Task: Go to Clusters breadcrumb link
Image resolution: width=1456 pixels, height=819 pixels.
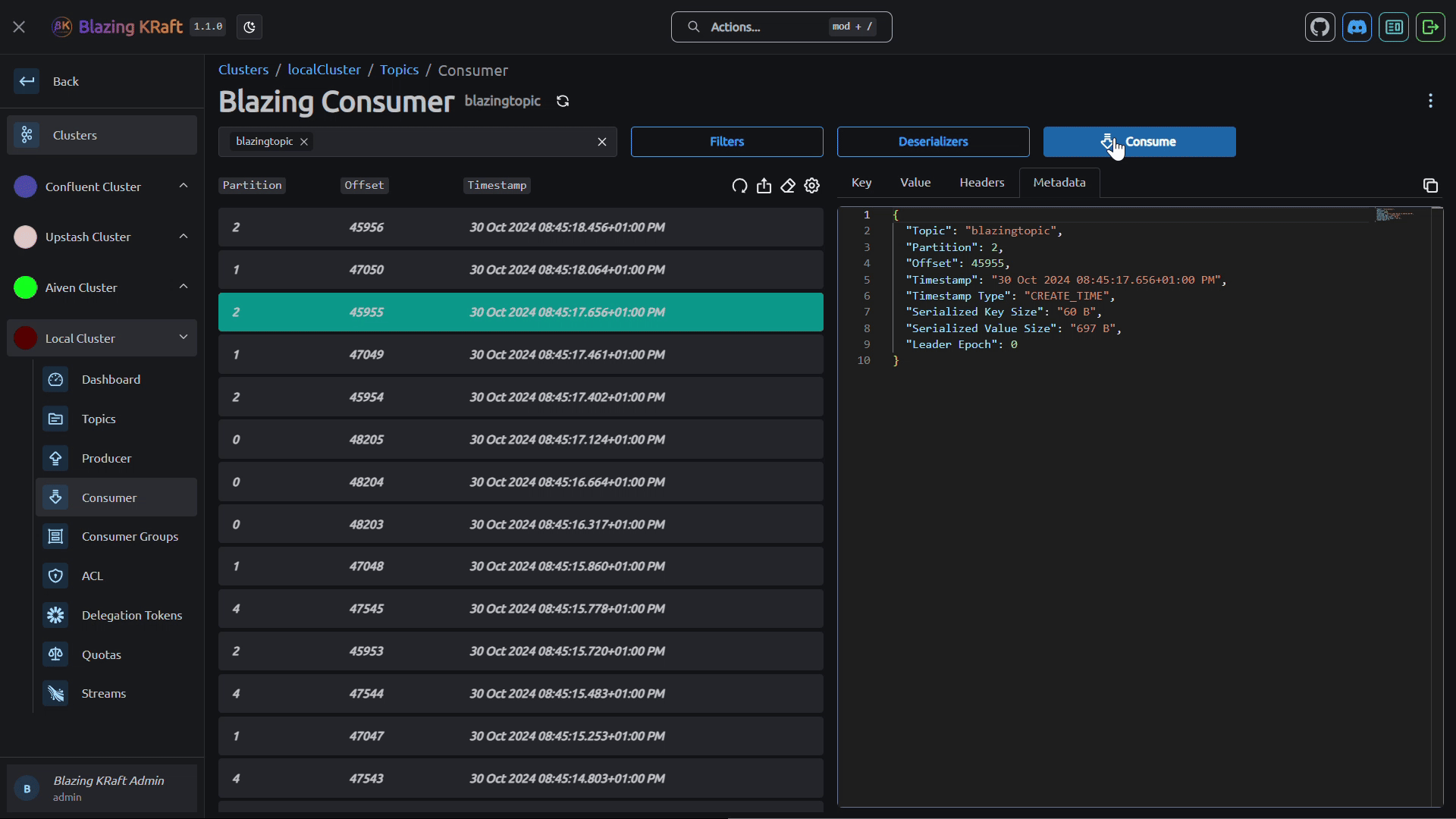Action: pos(243,70)
